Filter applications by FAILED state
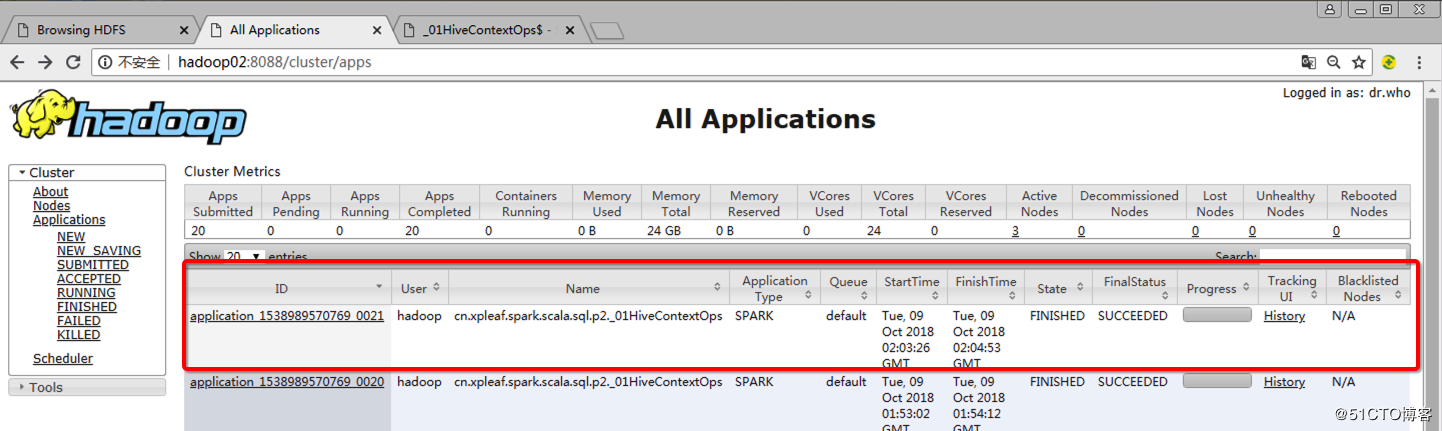1442x431 pixels. click(79, 321)
